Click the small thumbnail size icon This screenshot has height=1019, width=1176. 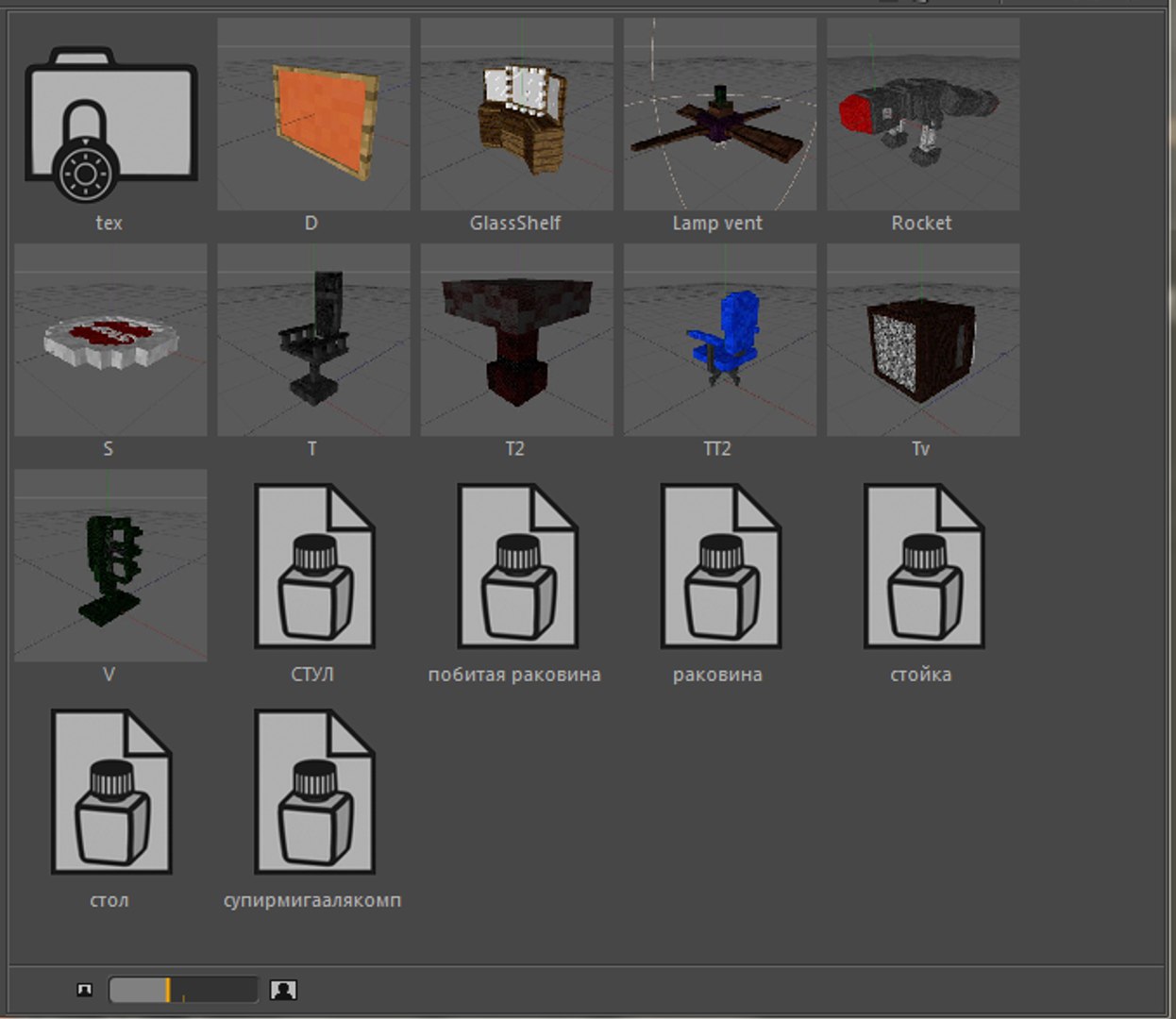click(85, 990)
